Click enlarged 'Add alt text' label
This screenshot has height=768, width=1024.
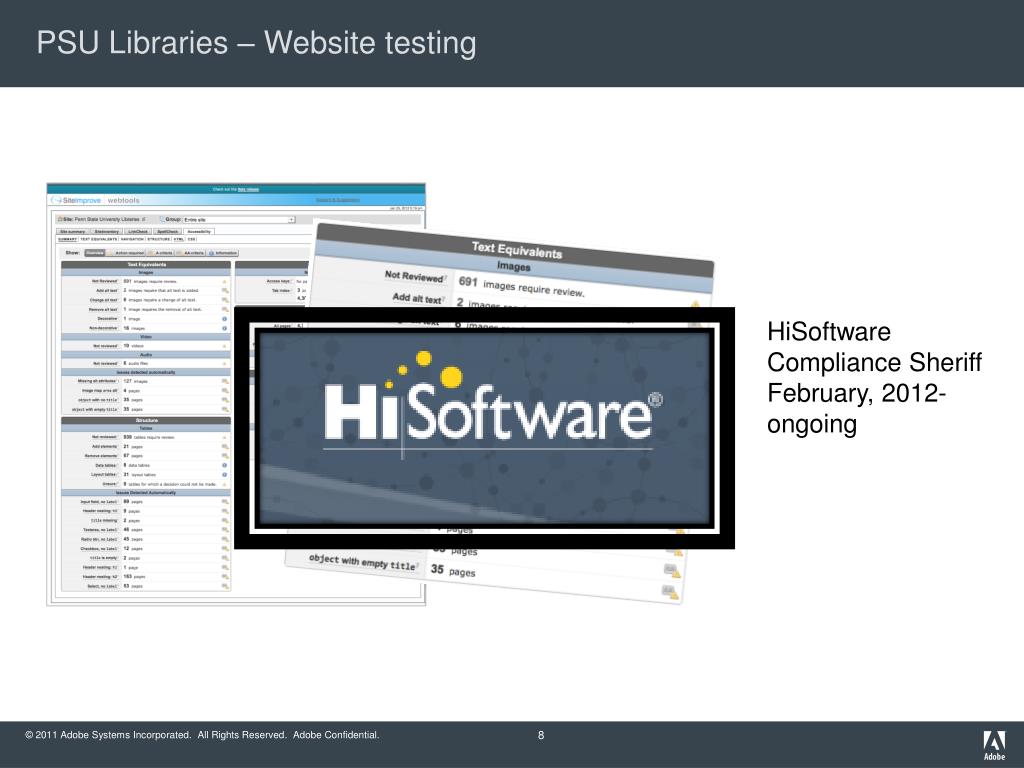[417, 298]
